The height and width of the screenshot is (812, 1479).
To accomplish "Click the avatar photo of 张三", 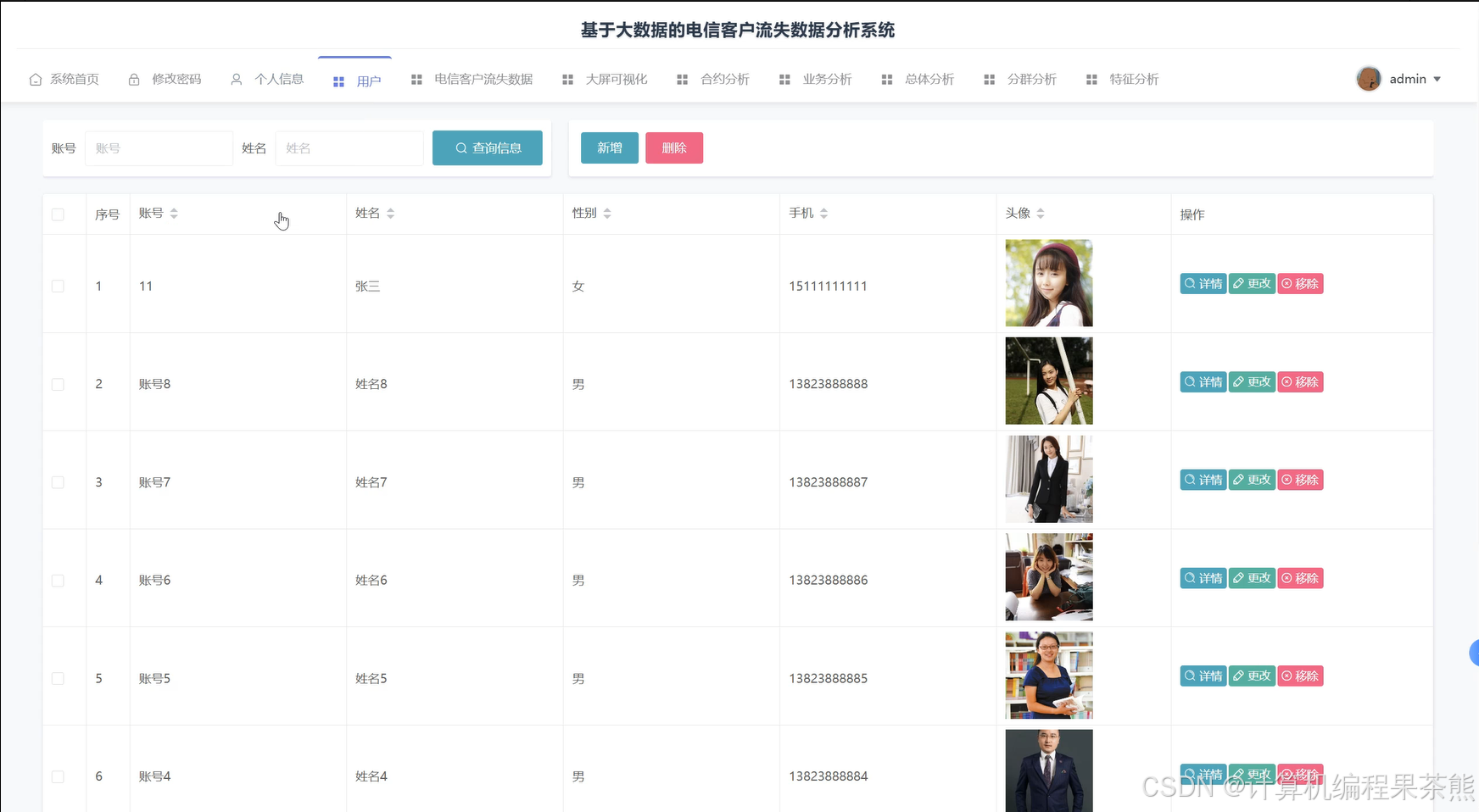I will click(x=1049, y=283).
